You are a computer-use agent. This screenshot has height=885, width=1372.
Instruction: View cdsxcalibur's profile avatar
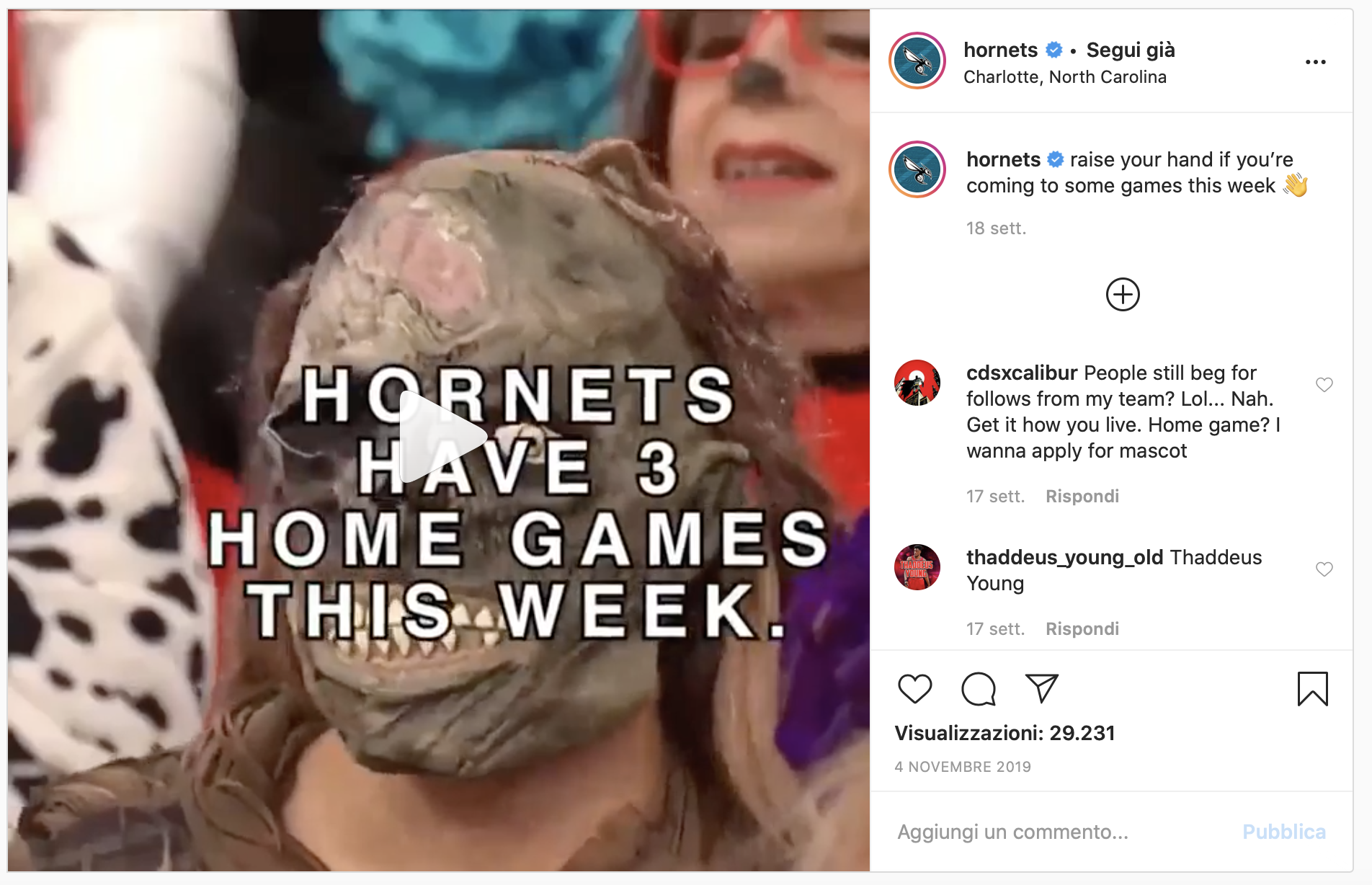point(917,383)
